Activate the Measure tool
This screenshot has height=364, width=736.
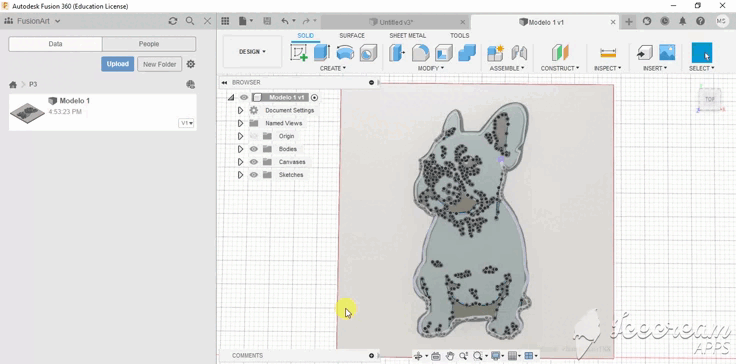pyautogui.click(x=608, y=53)
